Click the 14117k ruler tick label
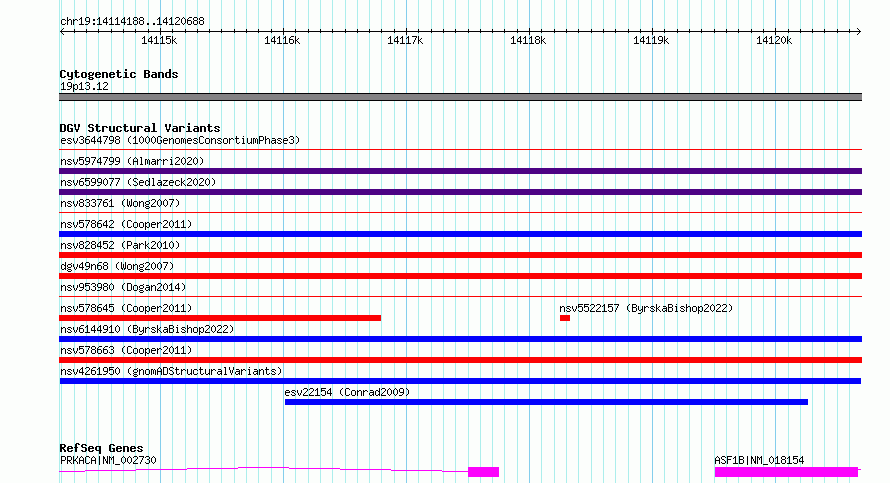890x483 pixels. (x=405, y=40)
